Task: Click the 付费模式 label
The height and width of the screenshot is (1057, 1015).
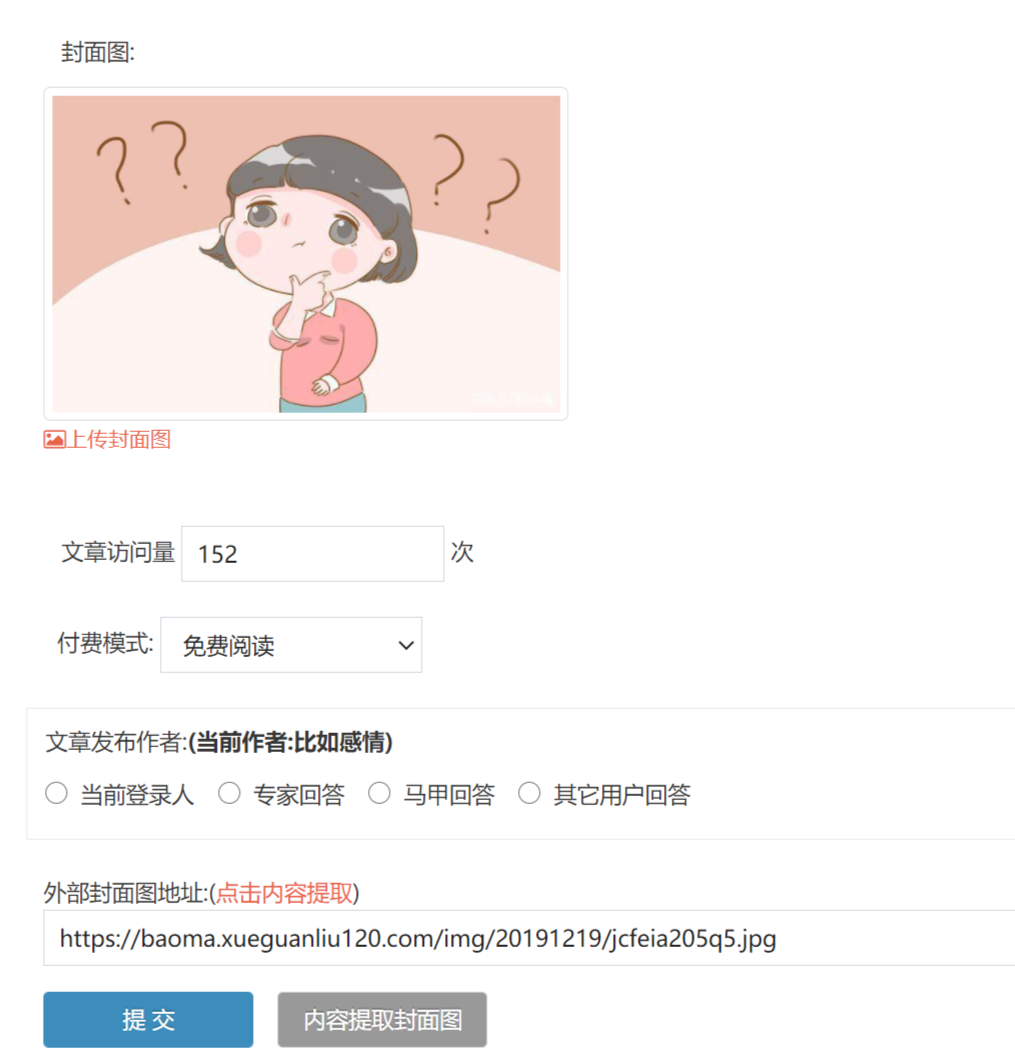Action: pyautogui.click(x=105, y=644)
